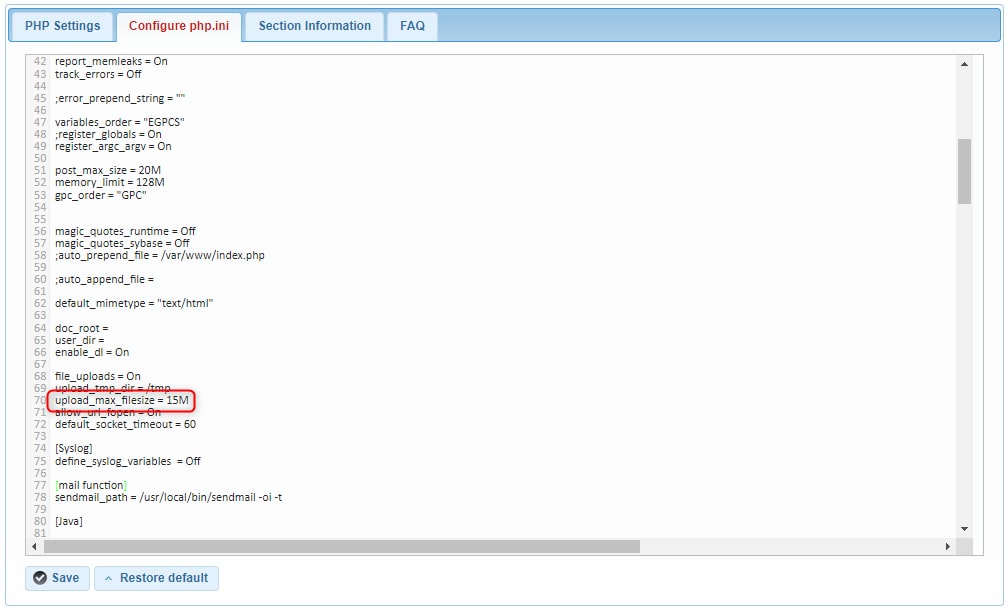Click the chevron icon on Restore default
The image size is (1008, 609).
tap(107, 578)
